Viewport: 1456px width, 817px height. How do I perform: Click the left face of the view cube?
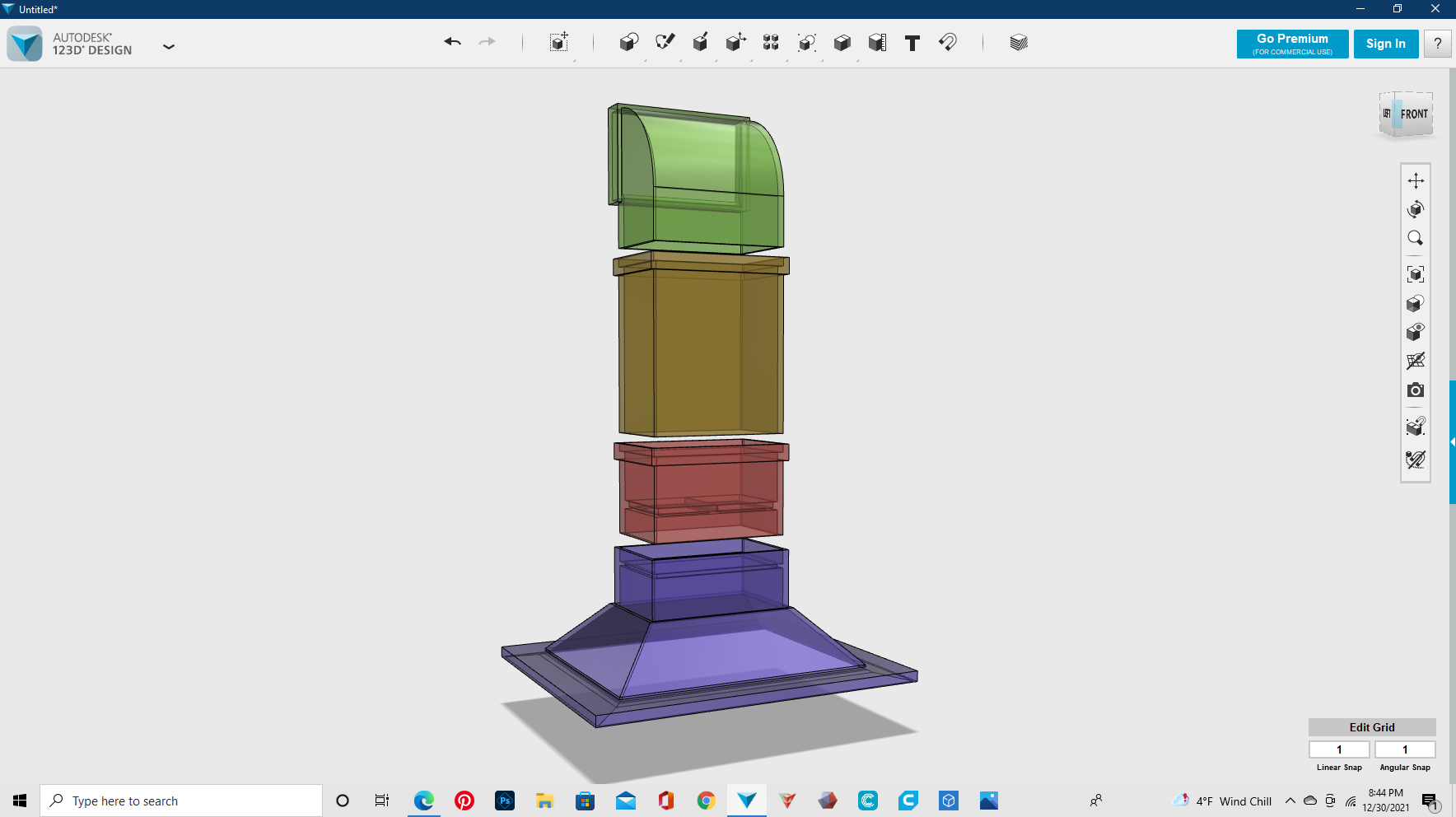coord(1388,114)
